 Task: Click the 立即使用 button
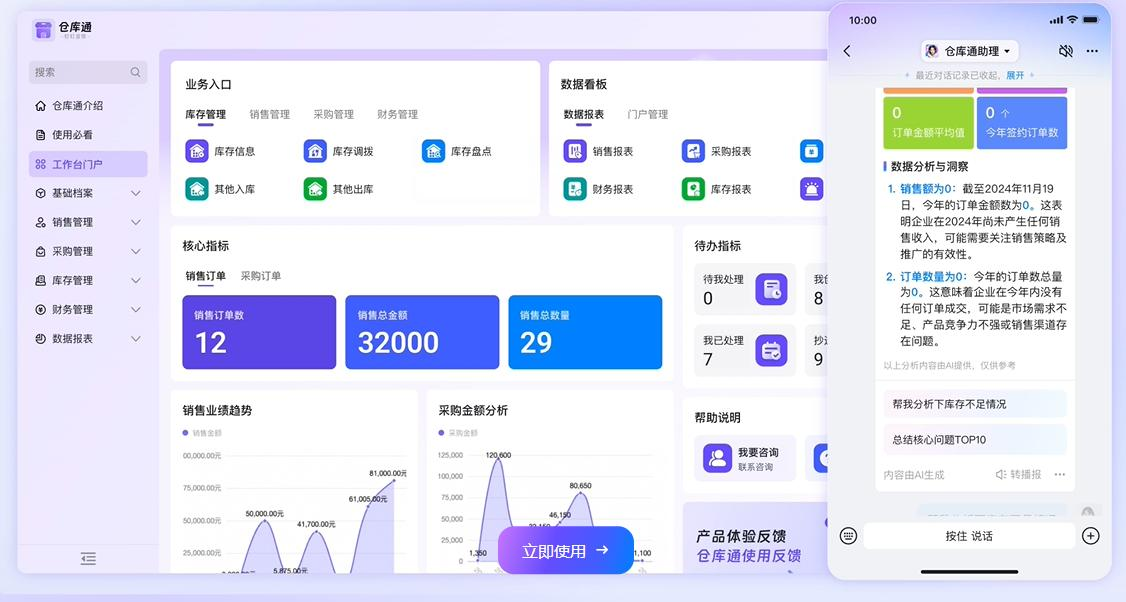coord(566,550)
